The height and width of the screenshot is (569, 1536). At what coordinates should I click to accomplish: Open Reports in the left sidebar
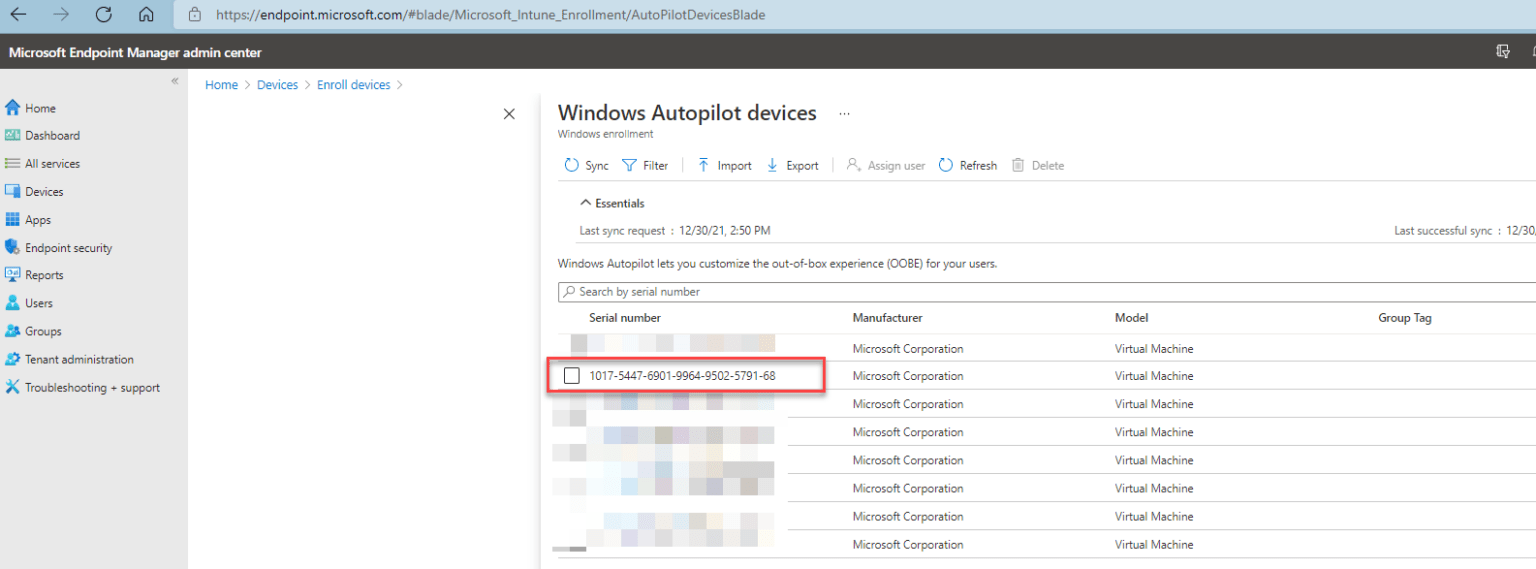(x=44, y=275)
